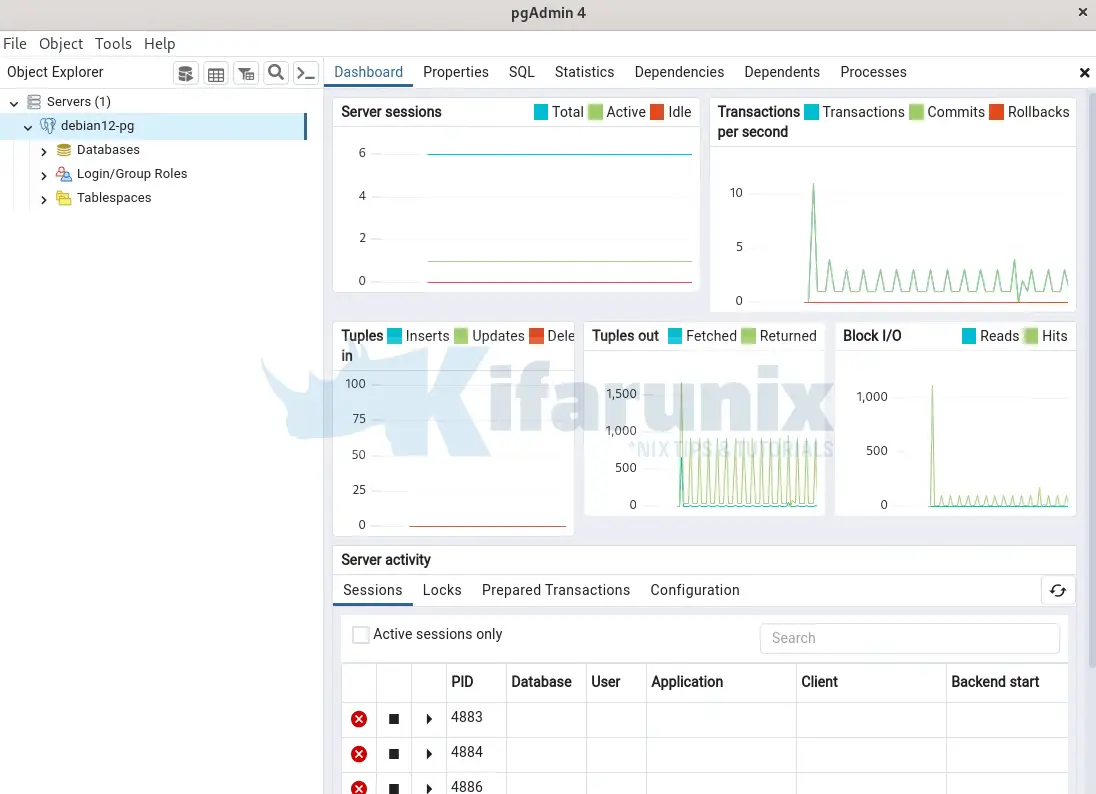
Task: Expand details arrow for session 4883
Action: click(428, 718)
